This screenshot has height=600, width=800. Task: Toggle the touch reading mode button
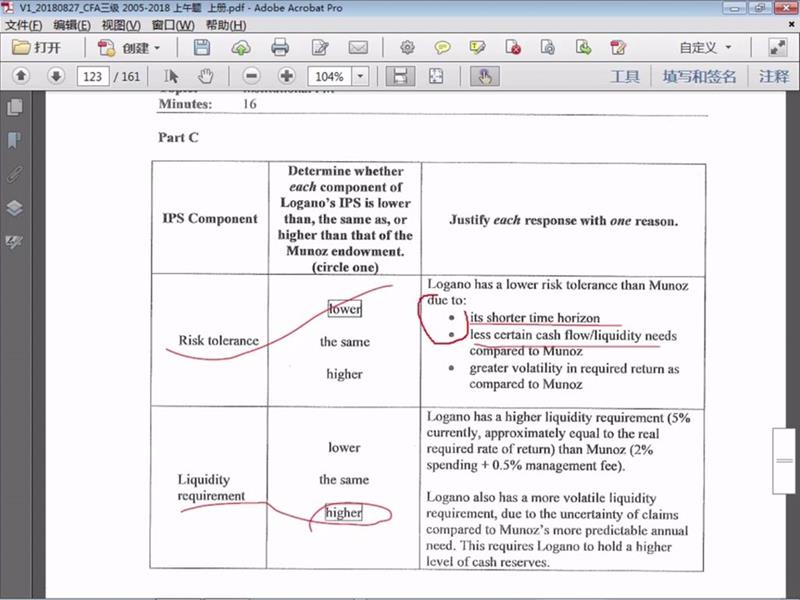pos(485,77)
